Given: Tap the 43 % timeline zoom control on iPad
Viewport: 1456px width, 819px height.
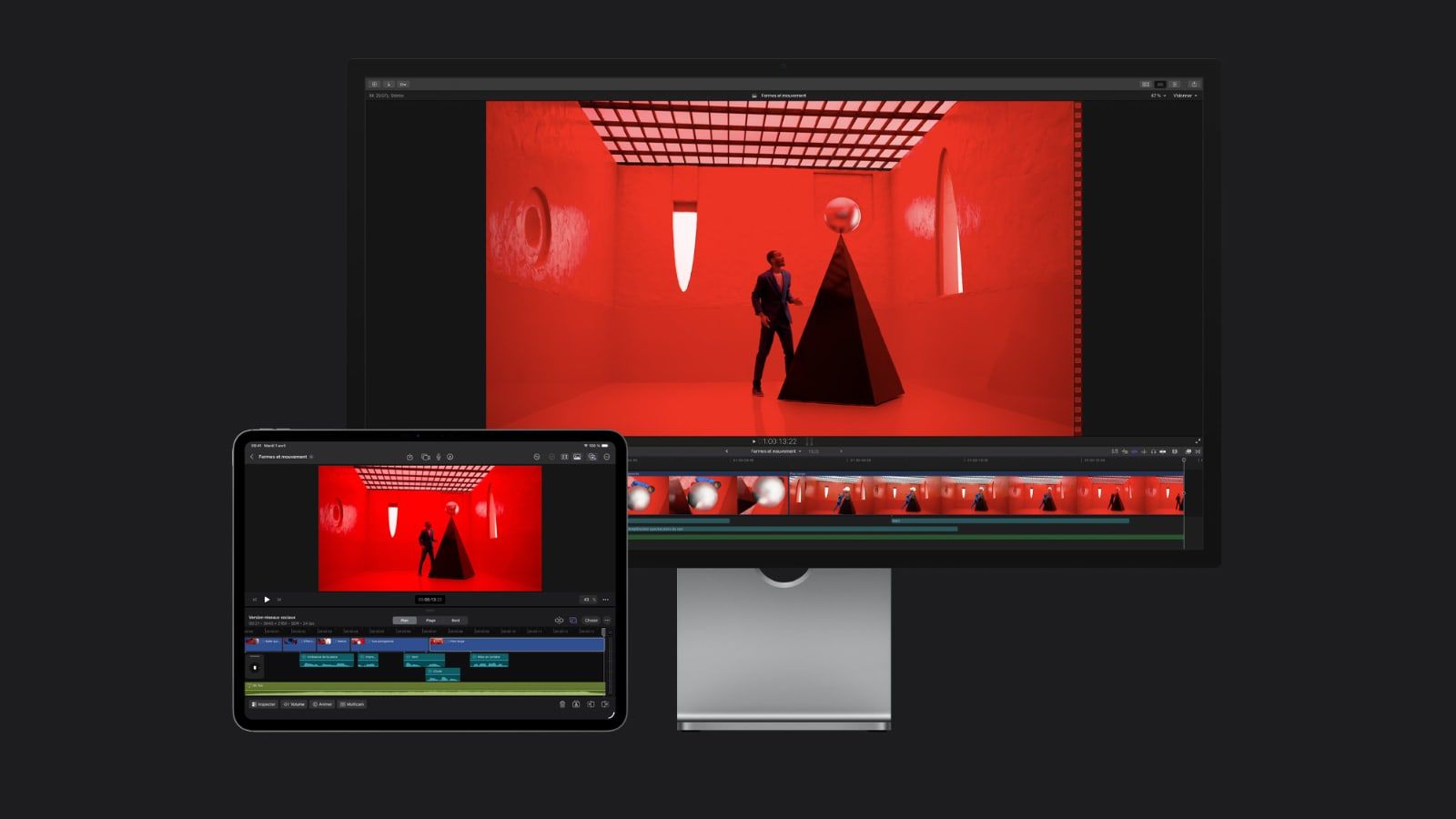Looking at the screenshot, I should coord(588,600).
